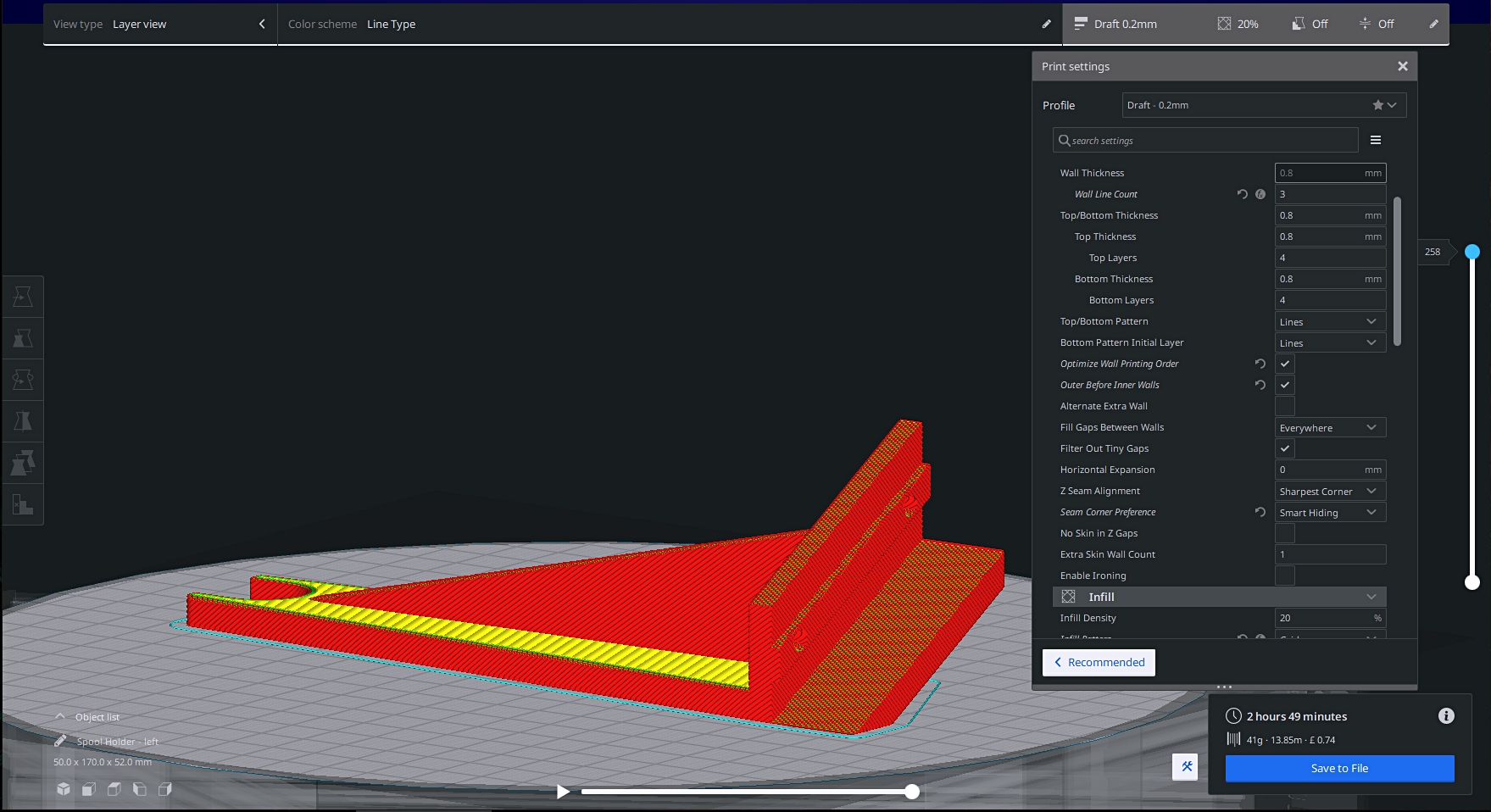The height and width of the screenshot is (812, 1491).
Task: Open settings visibility hamburger menu
Action: (x=1376, y=140)
